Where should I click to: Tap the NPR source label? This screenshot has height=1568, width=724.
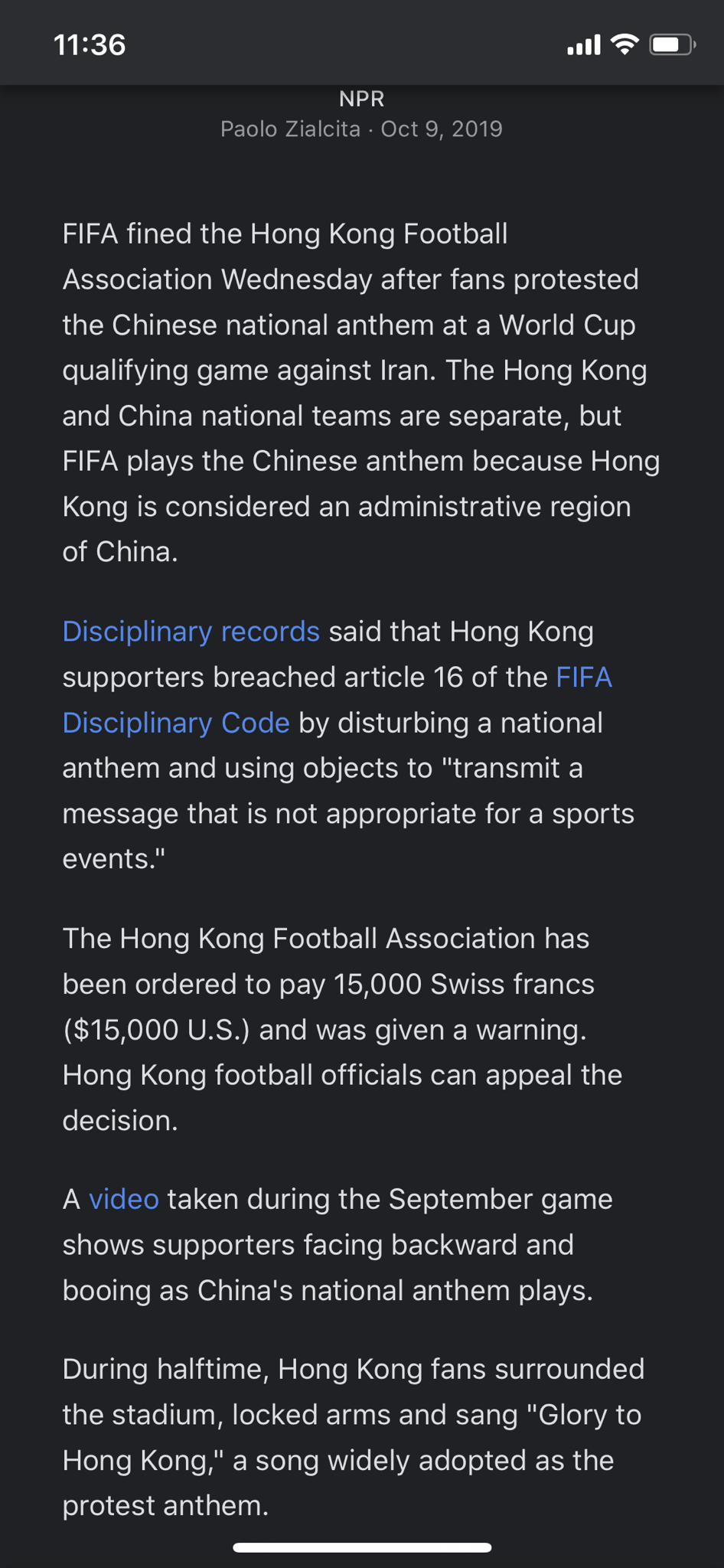tap(361, 99)
